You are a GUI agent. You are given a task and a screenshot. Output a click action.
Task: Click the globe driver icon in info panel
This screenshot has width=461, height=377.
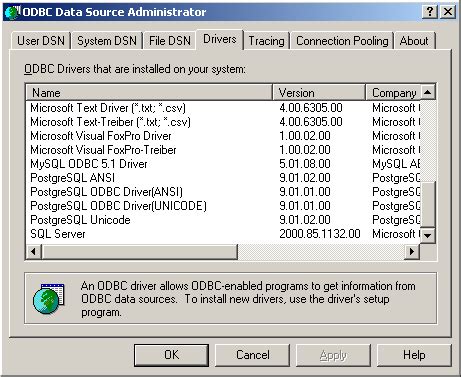click(x=49, y=298)
